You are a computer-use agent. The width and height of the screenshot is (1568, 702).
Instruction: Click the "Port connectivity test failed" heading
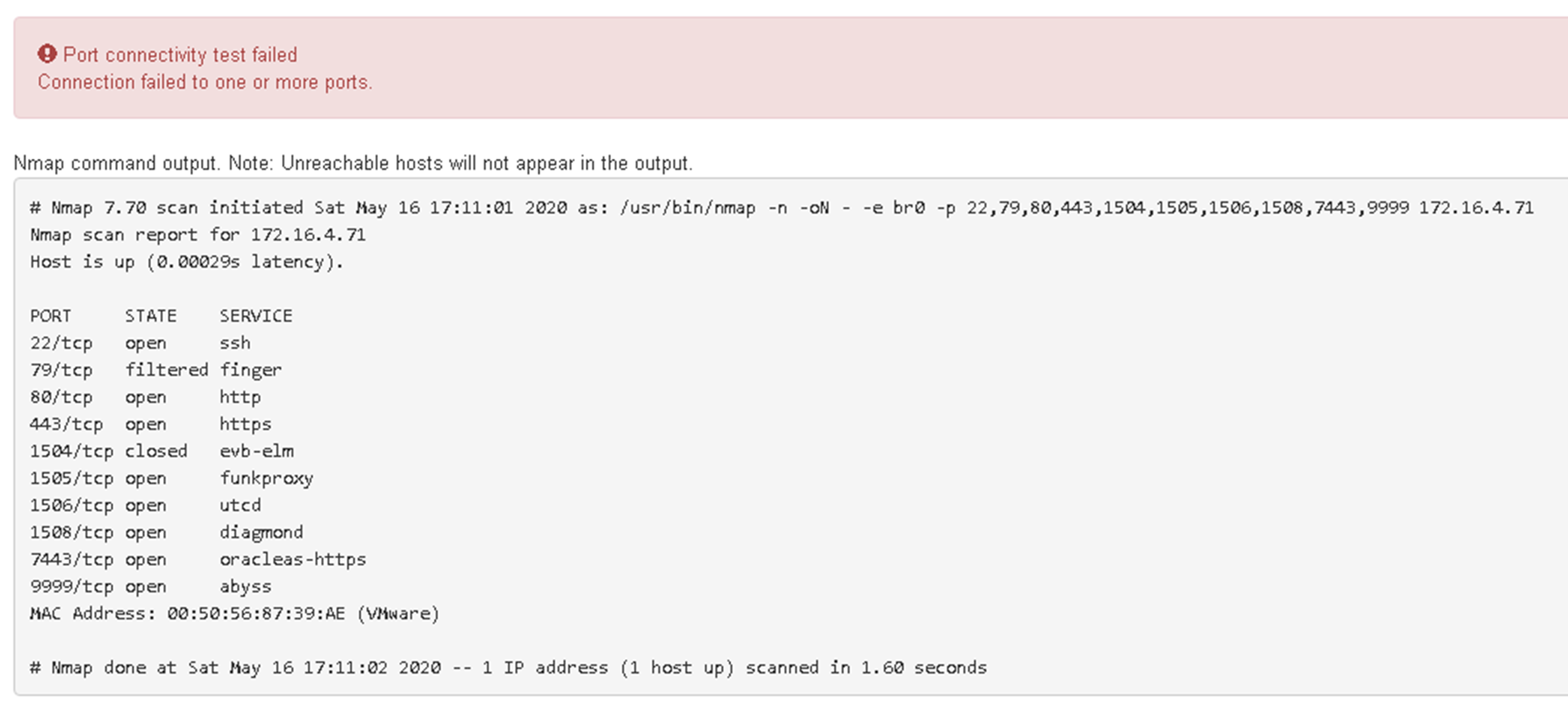click(180, 55)
